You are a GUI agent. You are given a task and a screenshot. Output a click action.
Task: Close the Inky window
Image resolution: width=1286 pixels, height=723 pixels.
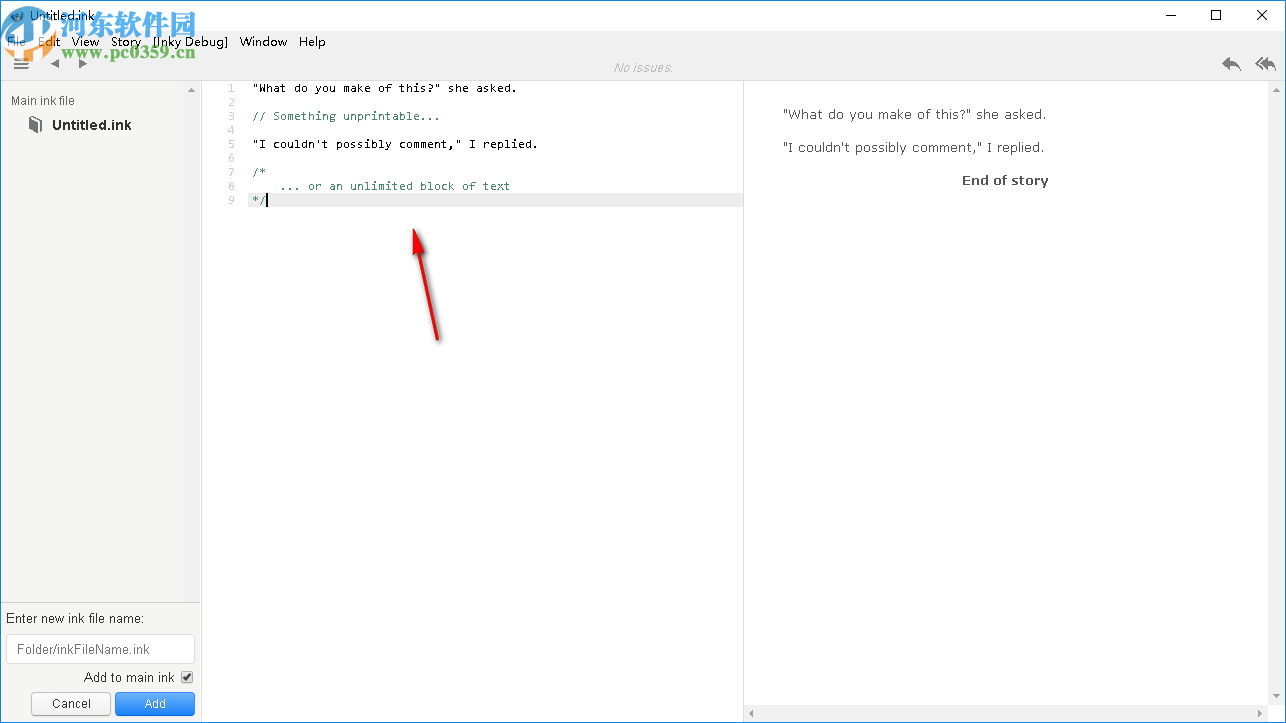(1262, 15)
